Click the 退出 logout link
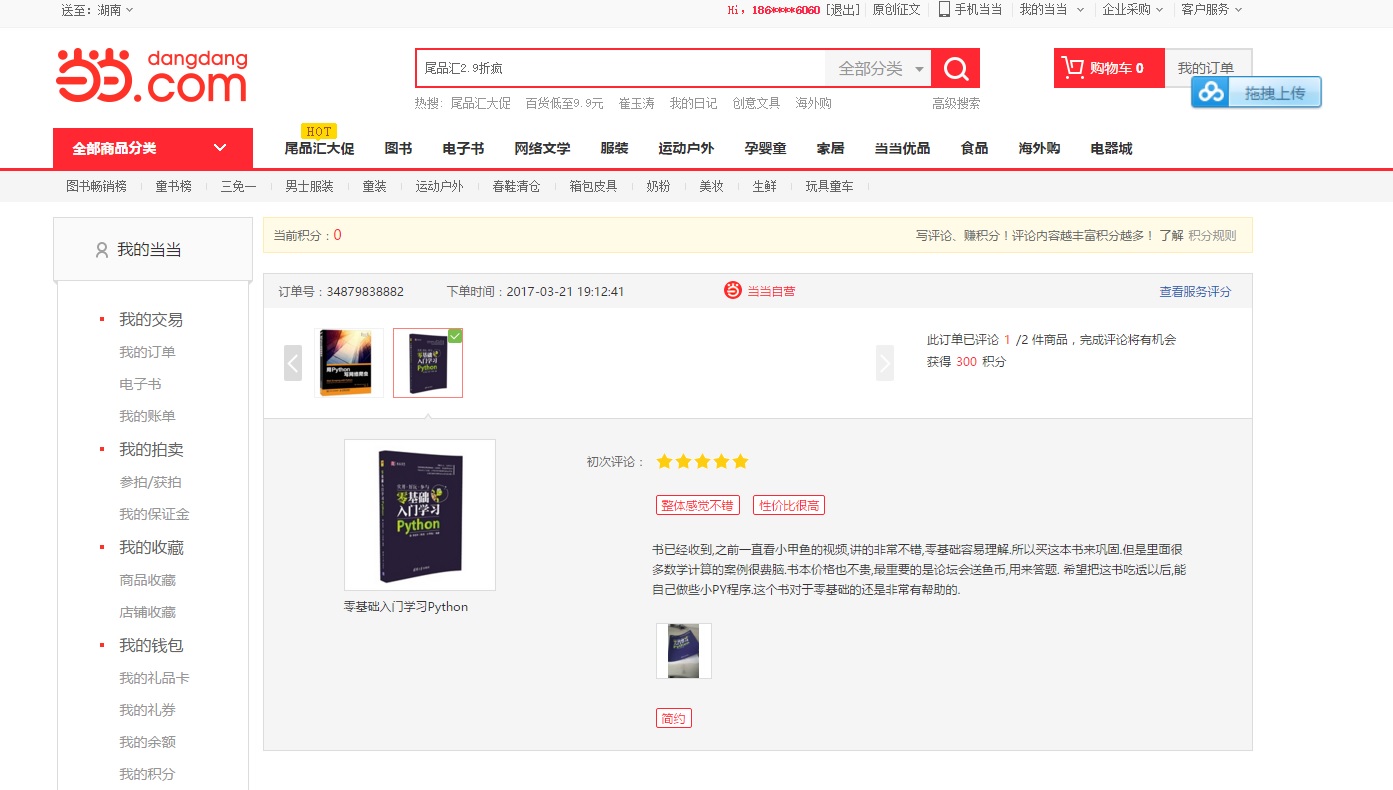1393x790 pixels. point(843,9)
